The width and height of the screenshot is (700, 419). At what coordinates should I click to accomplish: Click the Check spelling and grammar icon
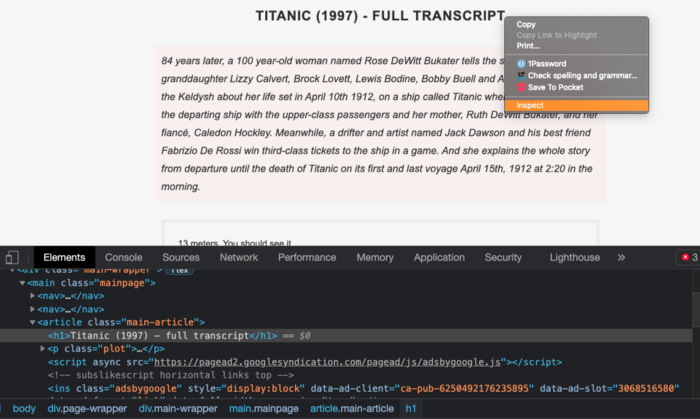pyautogui.click(x=521, y=75)
